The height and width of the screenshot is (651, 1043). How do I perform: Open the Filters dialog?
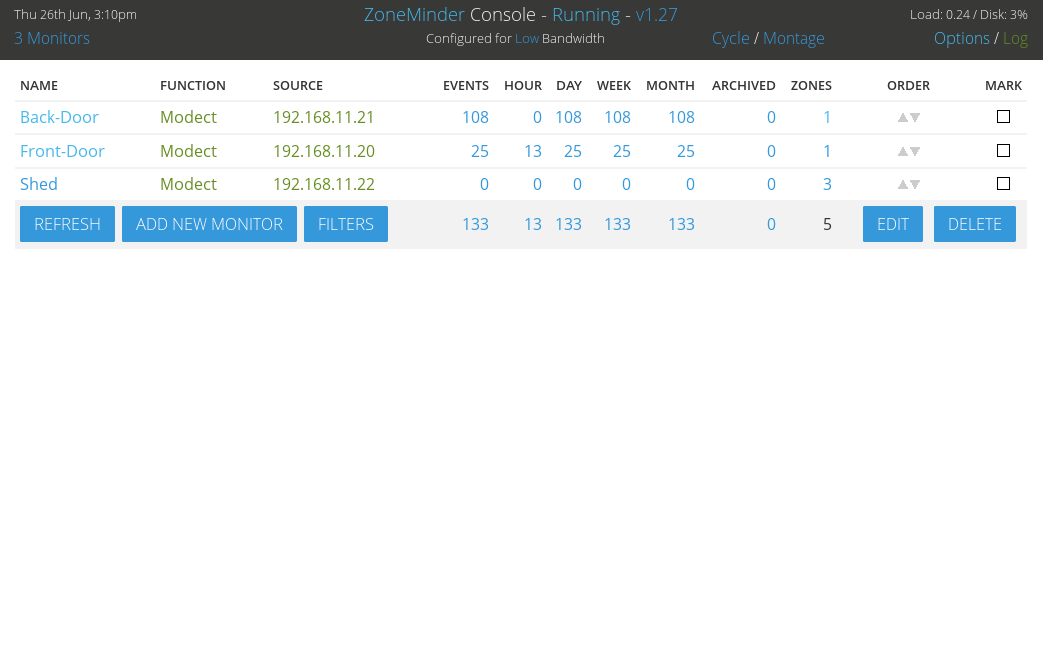346,224
